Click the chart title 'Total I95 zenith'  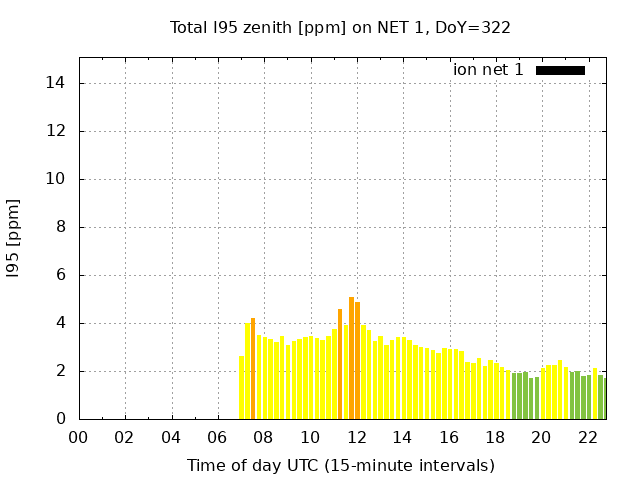tap(341, 27)
